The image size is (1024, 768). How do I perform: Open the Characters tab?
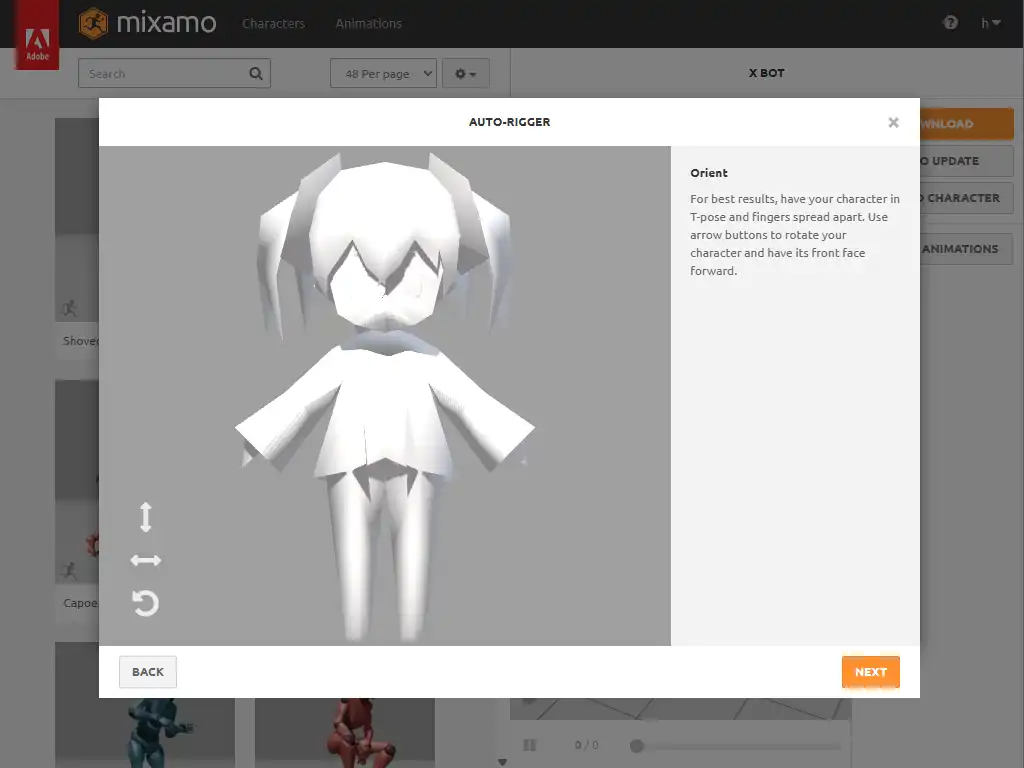pyautogui.click(x=273, y=23)
